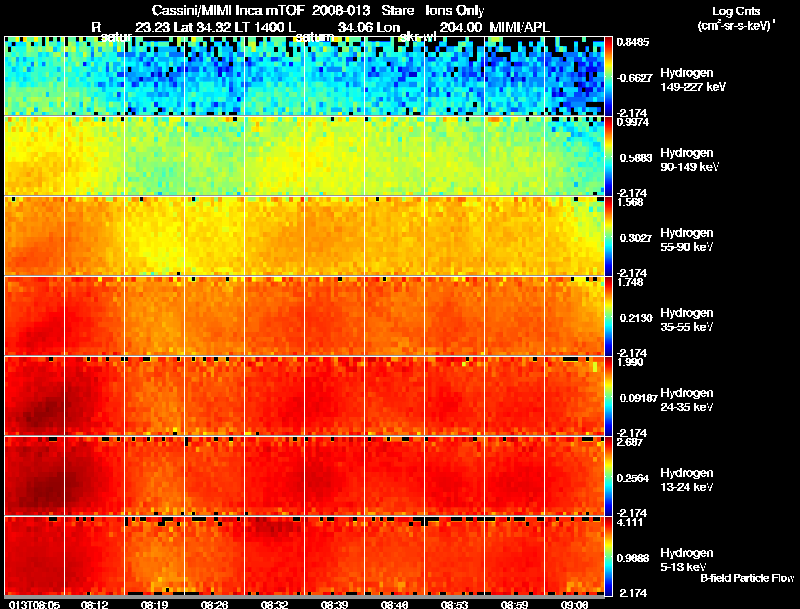Click the '4.111' colorbar maximum value

[630, 522]
